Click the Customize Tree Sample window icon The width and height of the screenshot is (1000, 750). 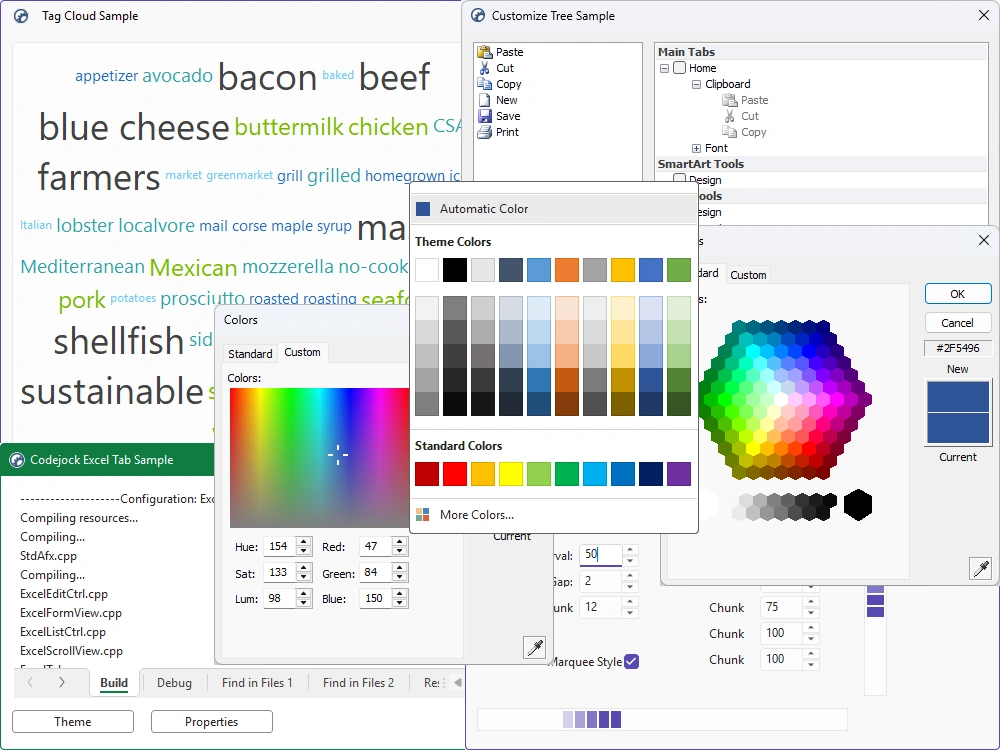point(478,16)
